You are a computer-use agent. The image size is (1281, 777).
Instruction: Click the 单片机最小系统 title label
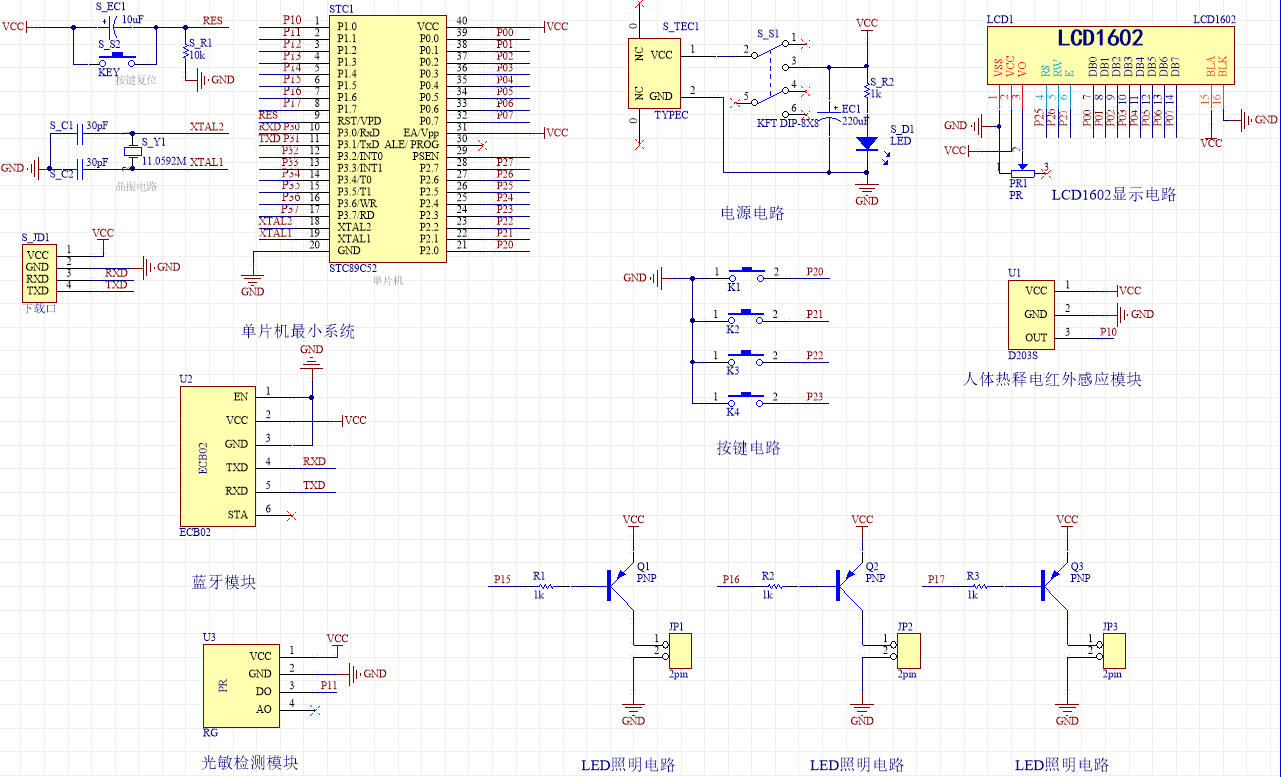tap(298, 332)
